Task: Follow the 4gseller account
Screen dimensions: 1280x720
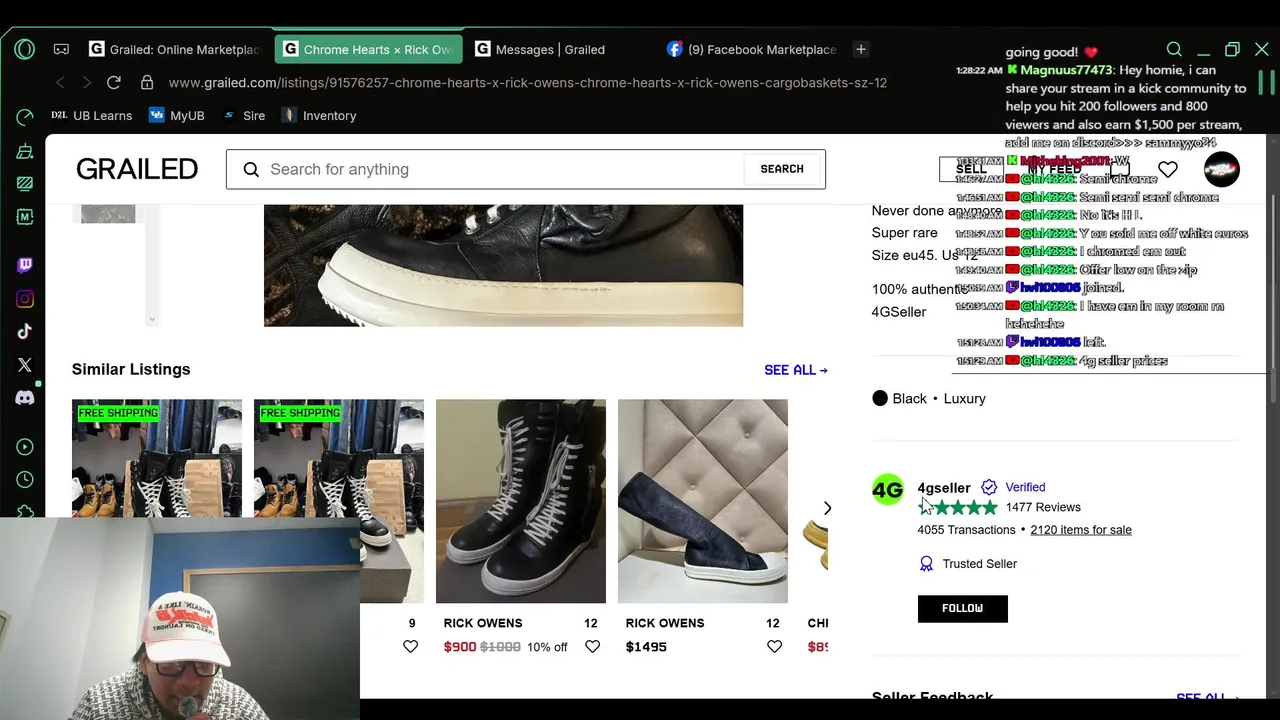Action: tap(962, 608)
